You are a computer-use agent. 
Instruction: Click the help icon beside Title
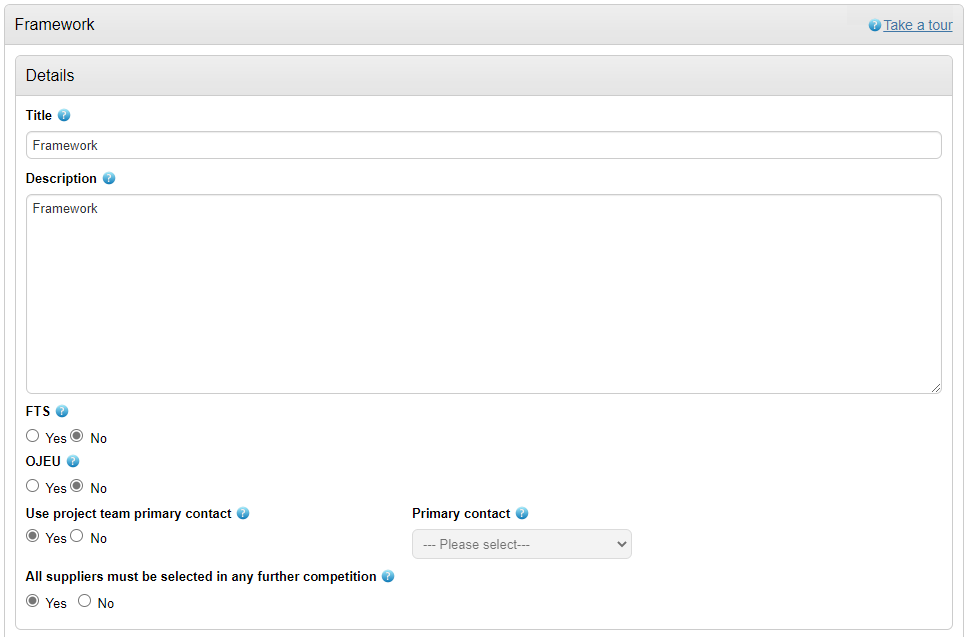(64, 115)
